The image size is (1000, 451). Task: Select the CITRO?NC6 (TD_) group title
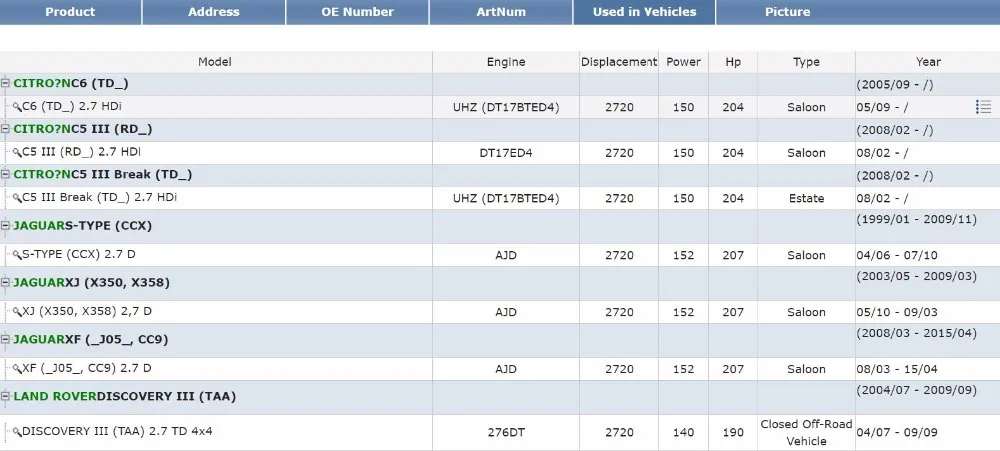[71, 84]
